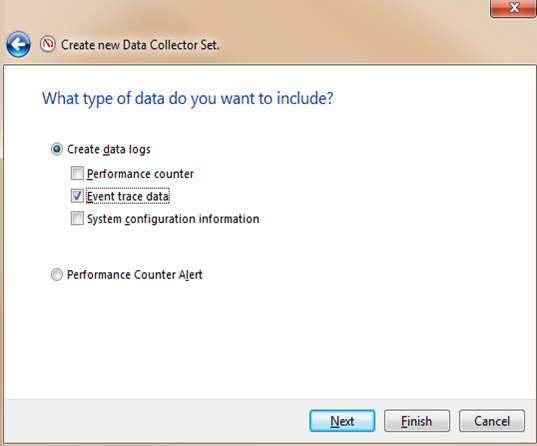This screenshot has width=537, height=446.
Task: Enable the Performance counter checkbox
Action: pos(77,173)
